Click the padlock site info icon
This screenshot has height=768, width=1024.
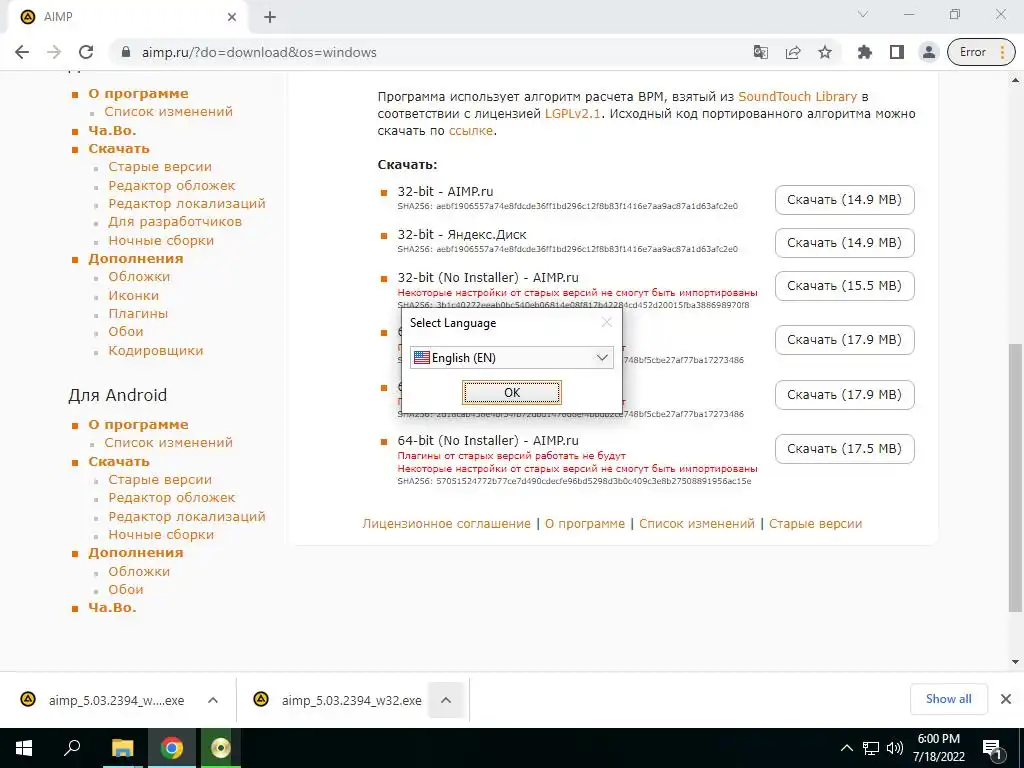(127, 52)
